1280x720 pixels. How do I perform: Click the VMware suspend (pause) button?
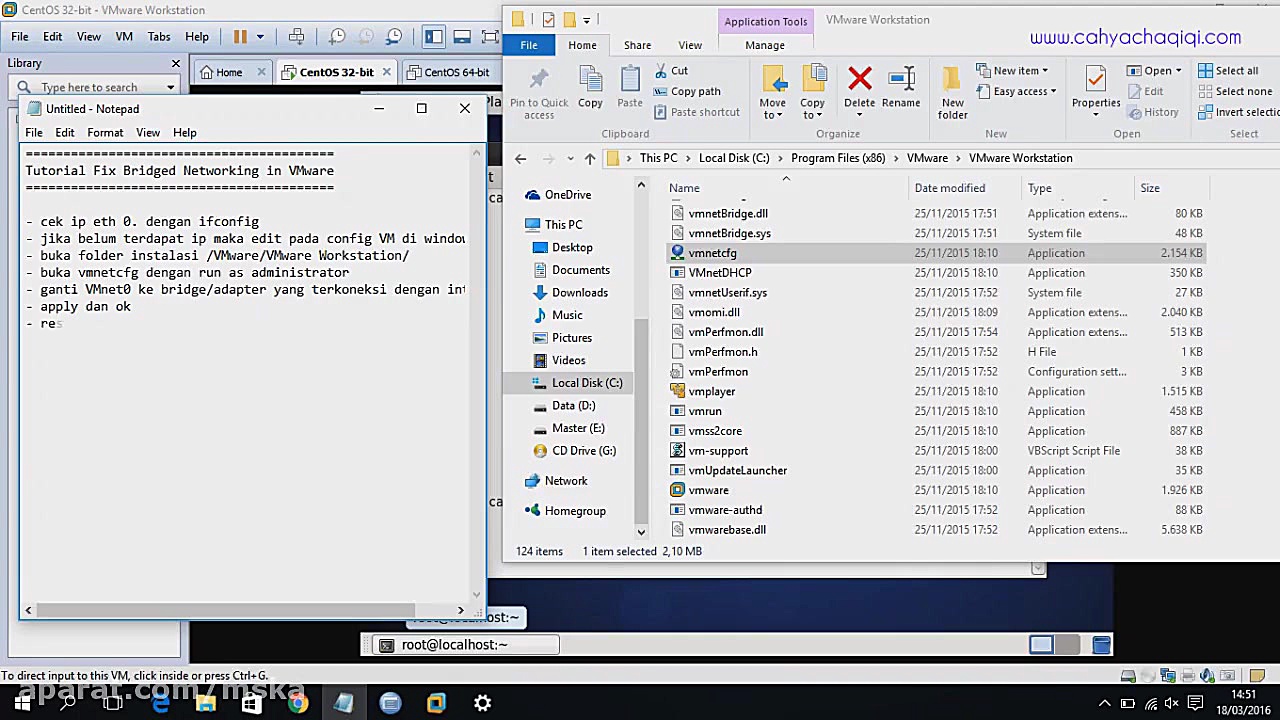[240, 37]
